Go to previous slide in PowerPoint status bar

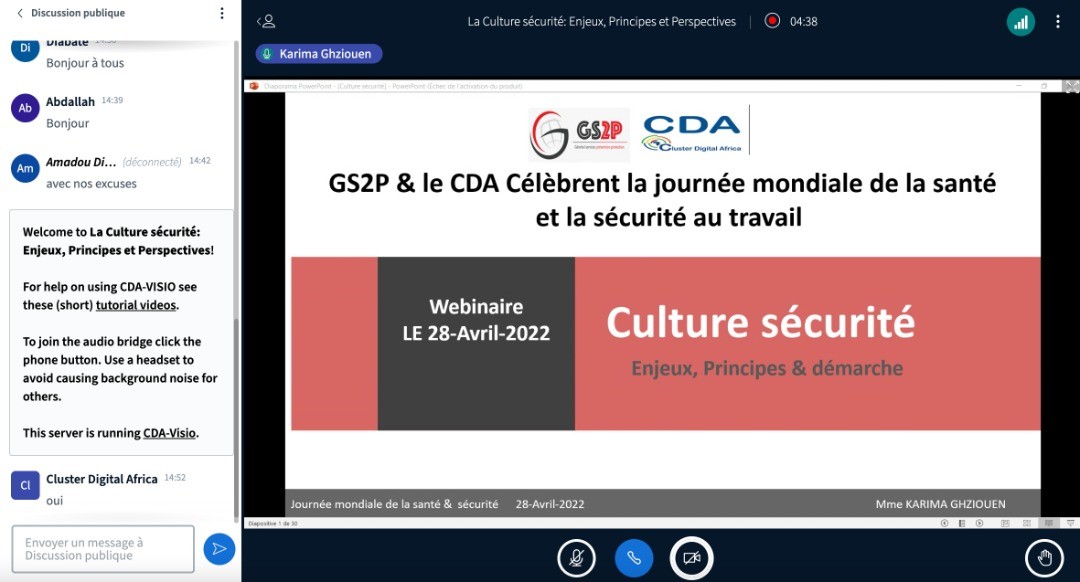point(944,523)
